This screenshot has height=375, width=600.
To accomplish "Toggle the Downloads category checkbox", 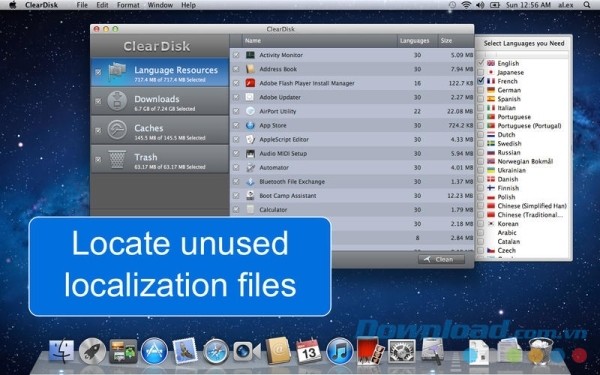I will (98, 101).
